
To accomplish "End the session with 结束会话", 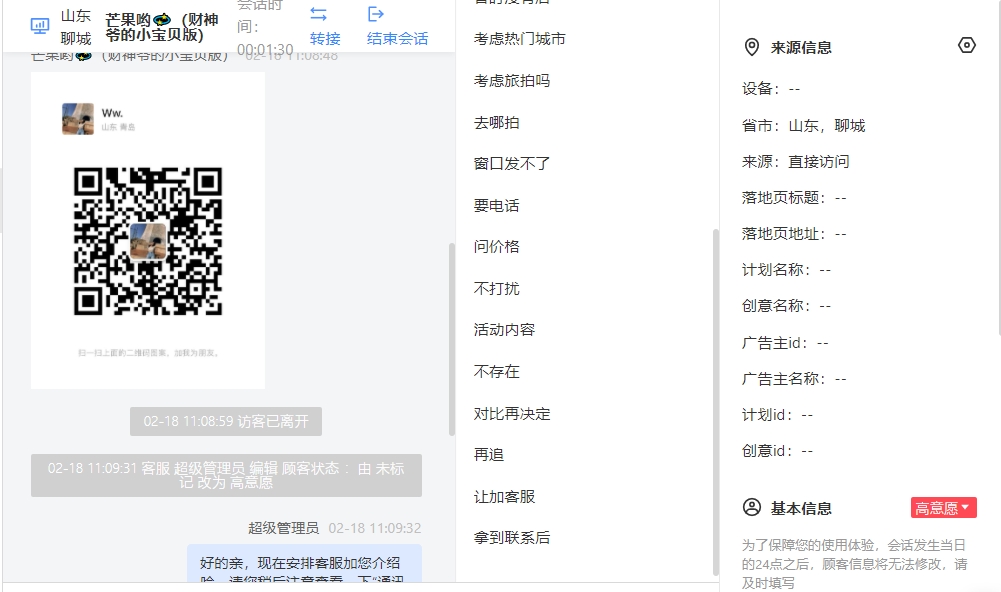I will (x=397, y=39).
